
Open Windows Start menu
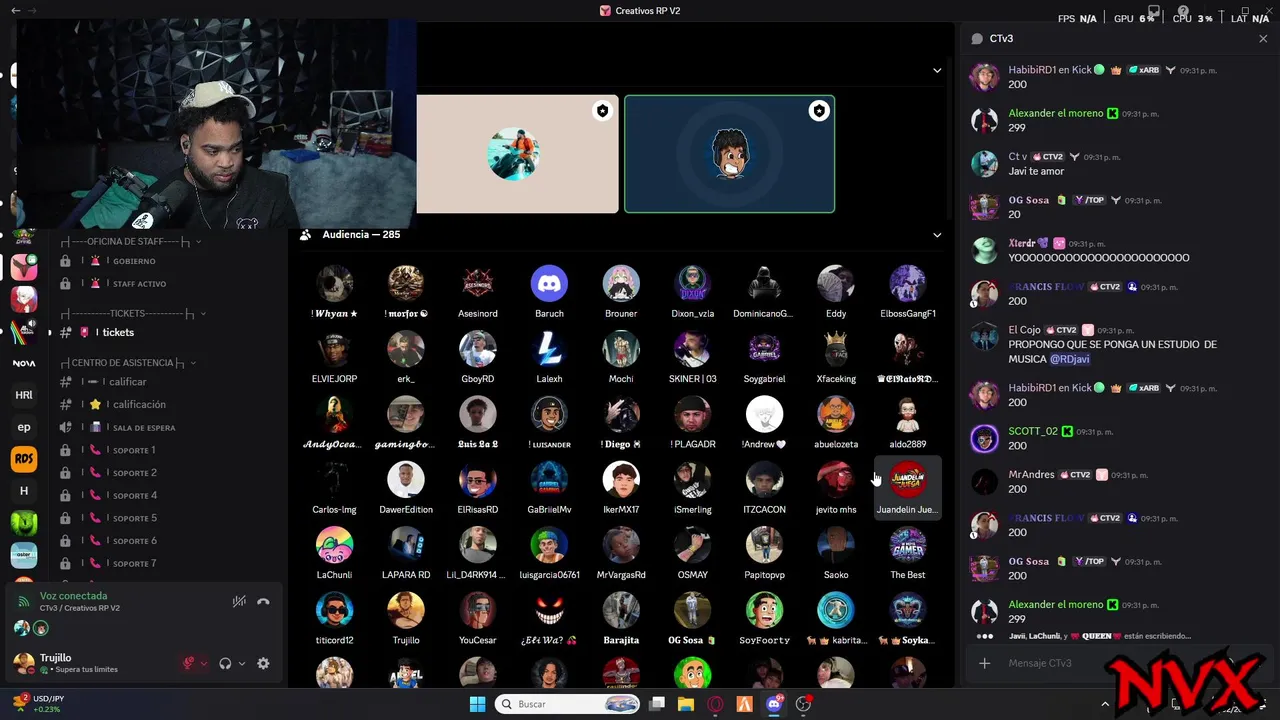[477, 704]
